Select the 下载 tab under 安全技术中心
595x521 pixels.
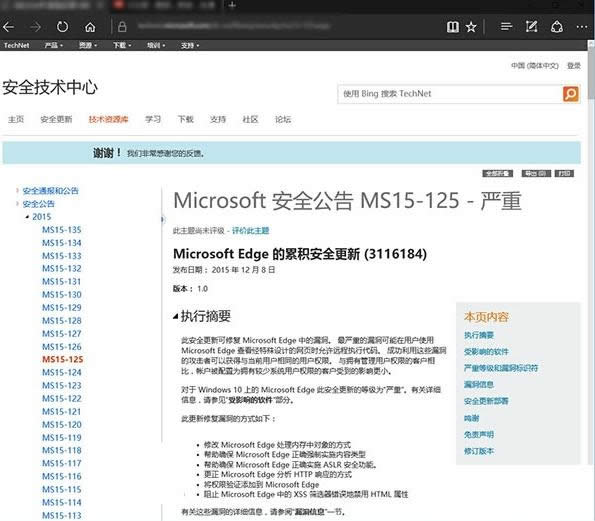[x=186, y=119]
